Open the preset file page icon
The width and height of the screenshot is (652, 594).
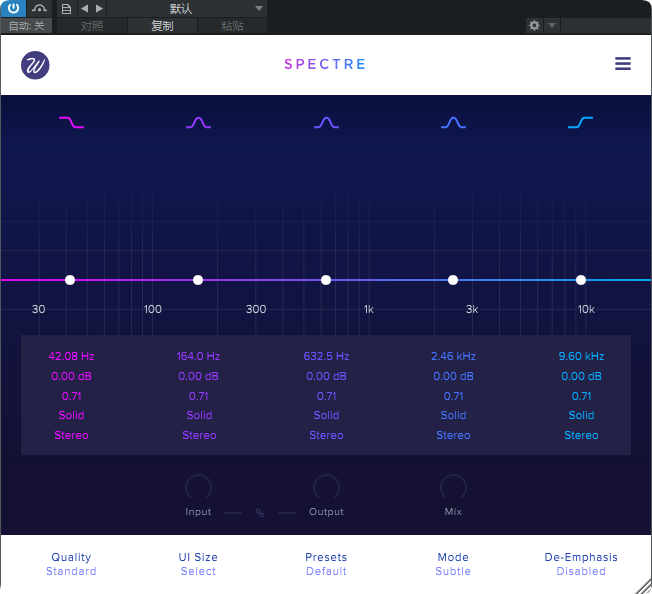tap(67, 9)
